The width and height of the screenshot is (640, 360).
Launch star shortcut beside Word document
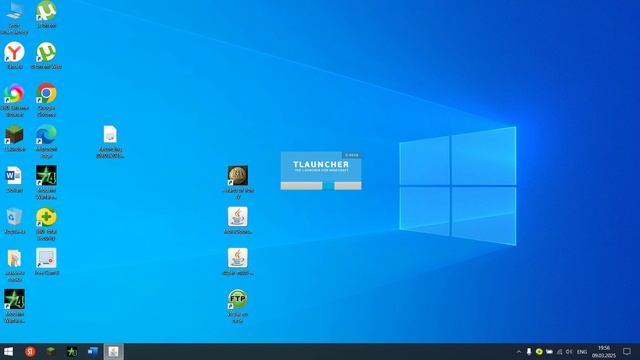pos(46,177)
